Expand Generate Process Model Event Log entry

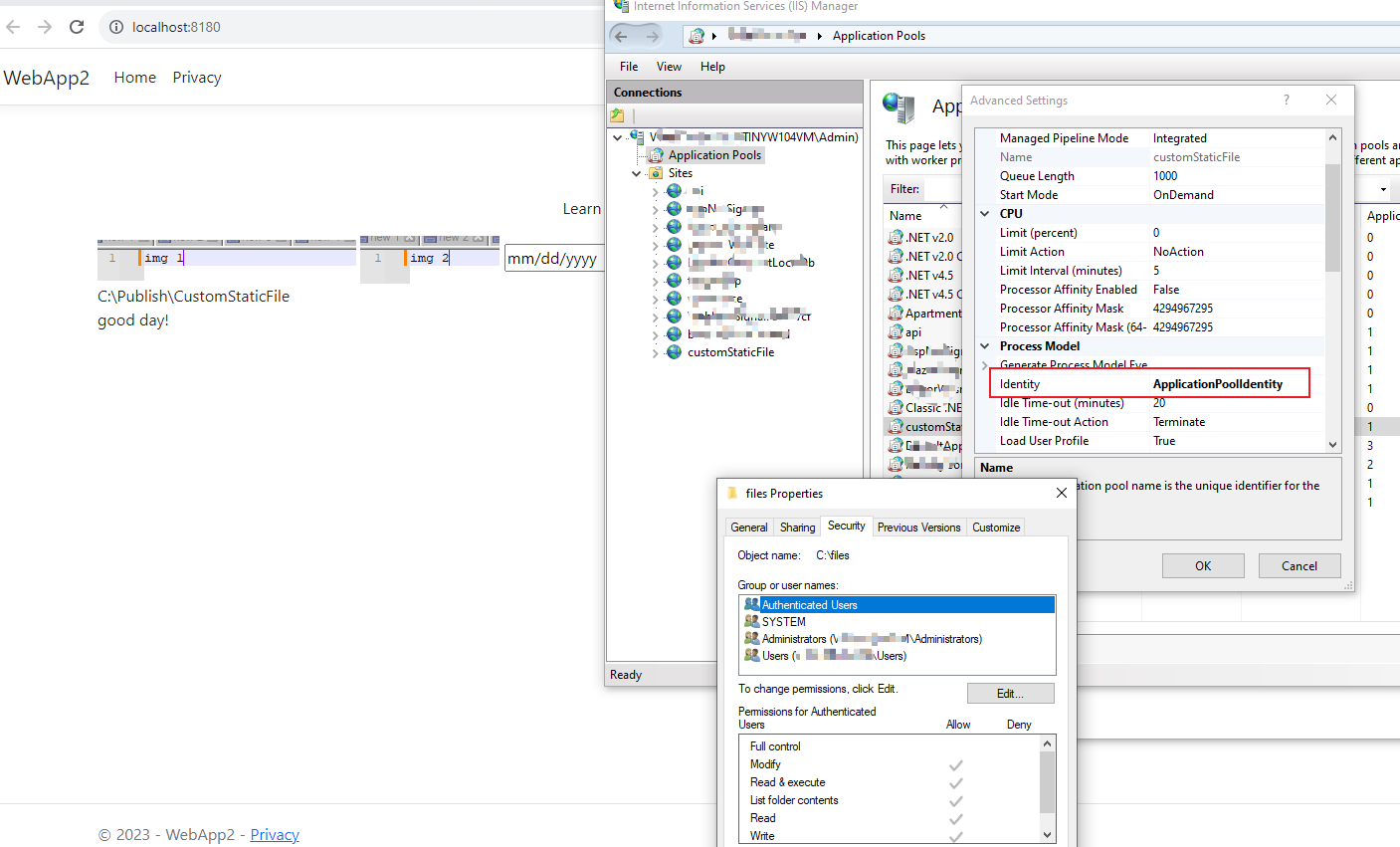pyautogui.click(x=985, y=365)
